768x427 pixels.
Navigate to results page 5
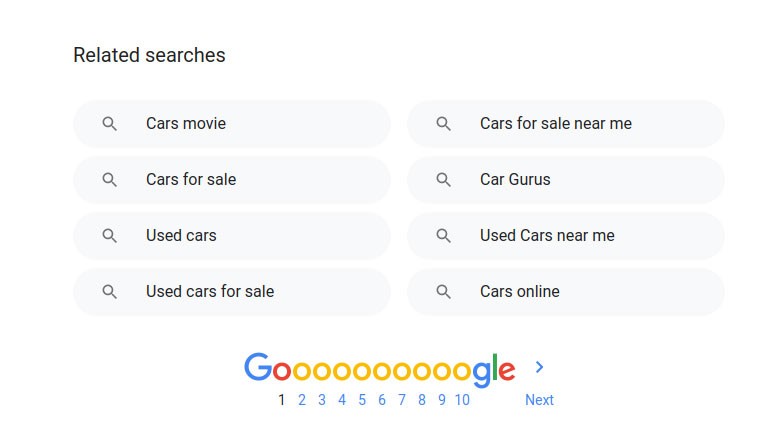point(362,400)
